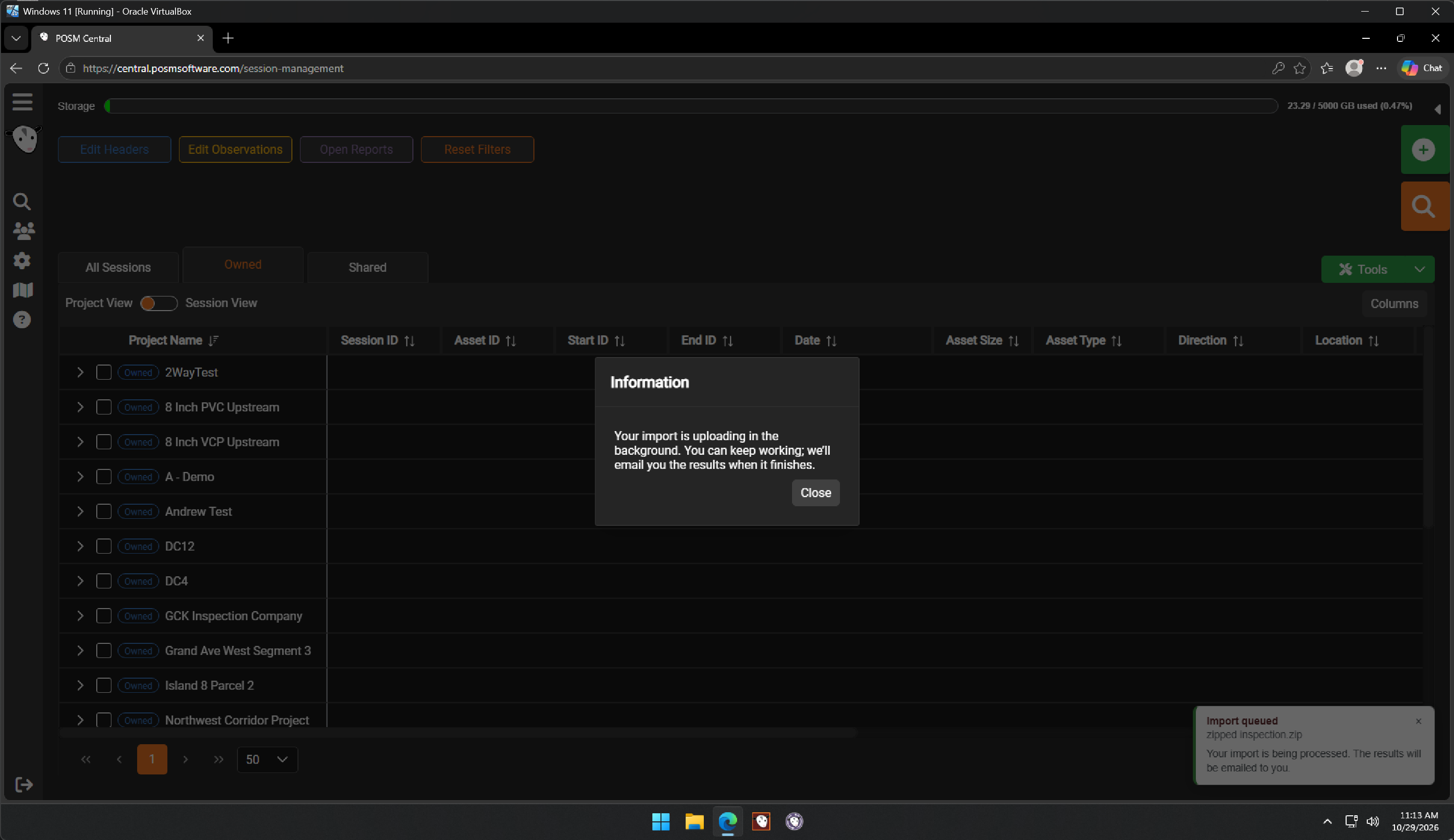Collapse the storage bar side arrow
Viewport: 1454px width, 840px height.
click(x=1438, y=109)
